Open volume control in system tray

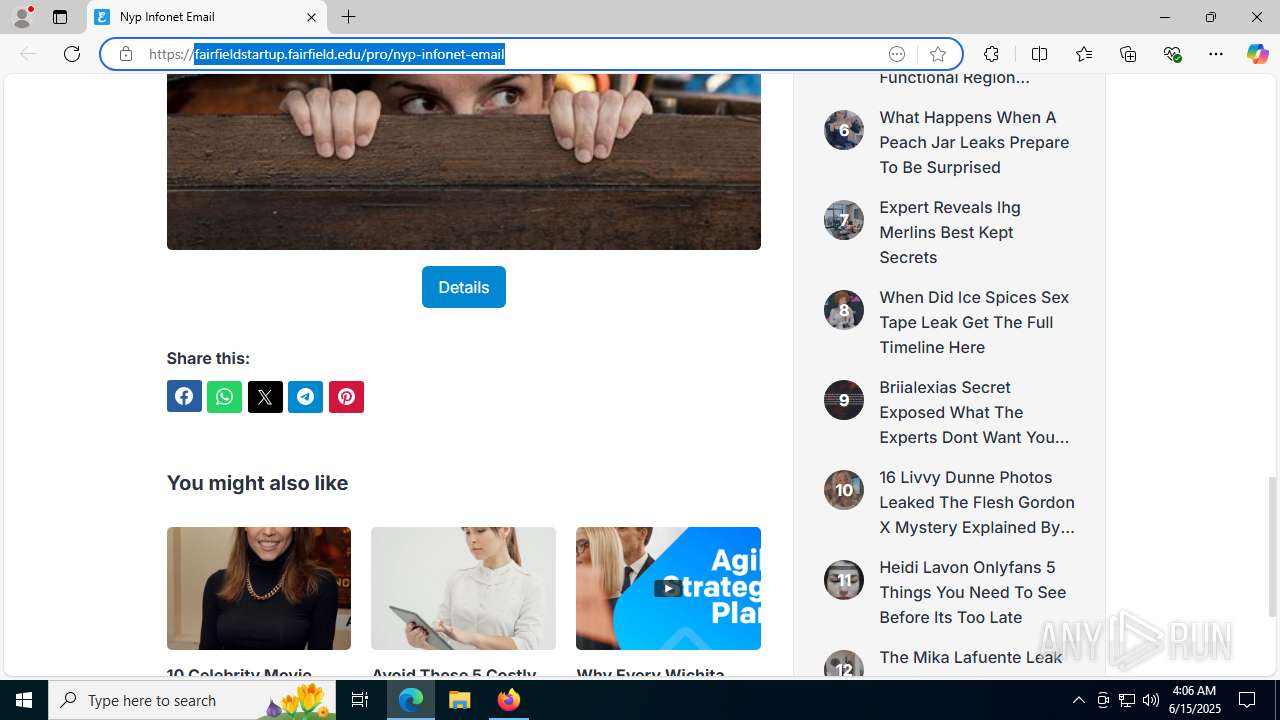[x=1151, y=700]
